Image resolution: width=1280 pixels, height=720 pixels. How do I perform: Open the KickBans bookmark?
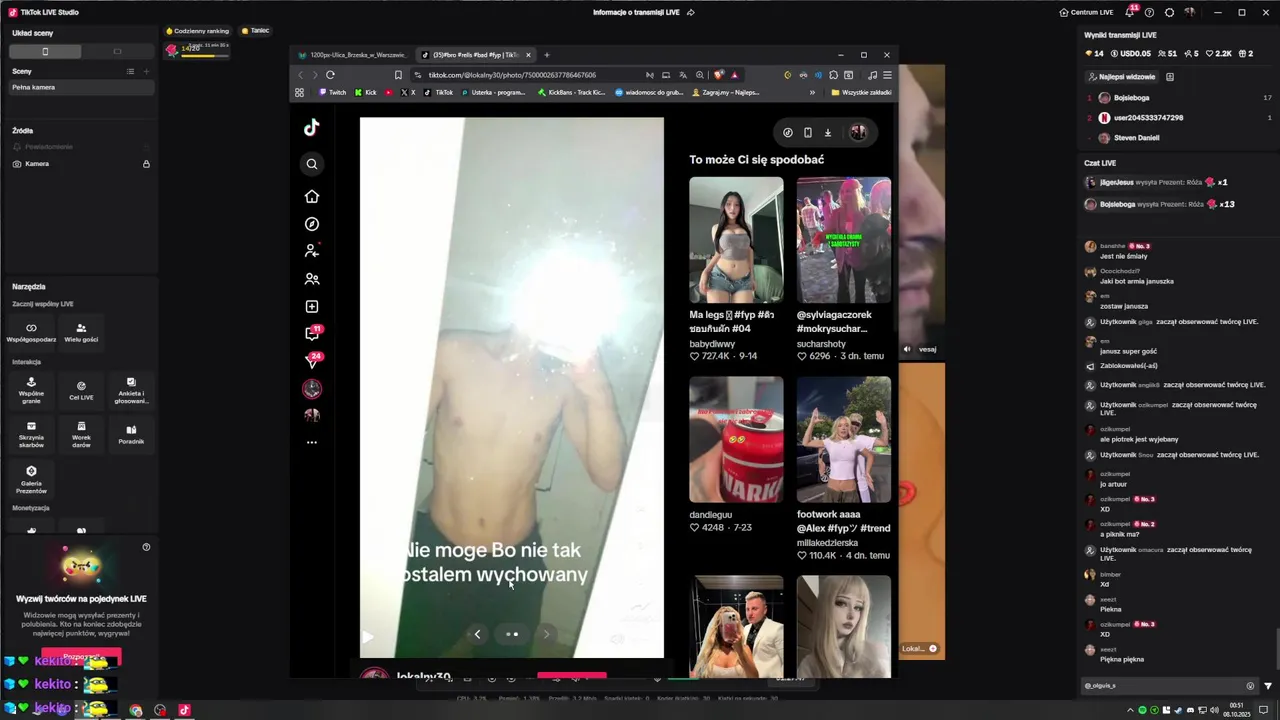coord(572,92)
